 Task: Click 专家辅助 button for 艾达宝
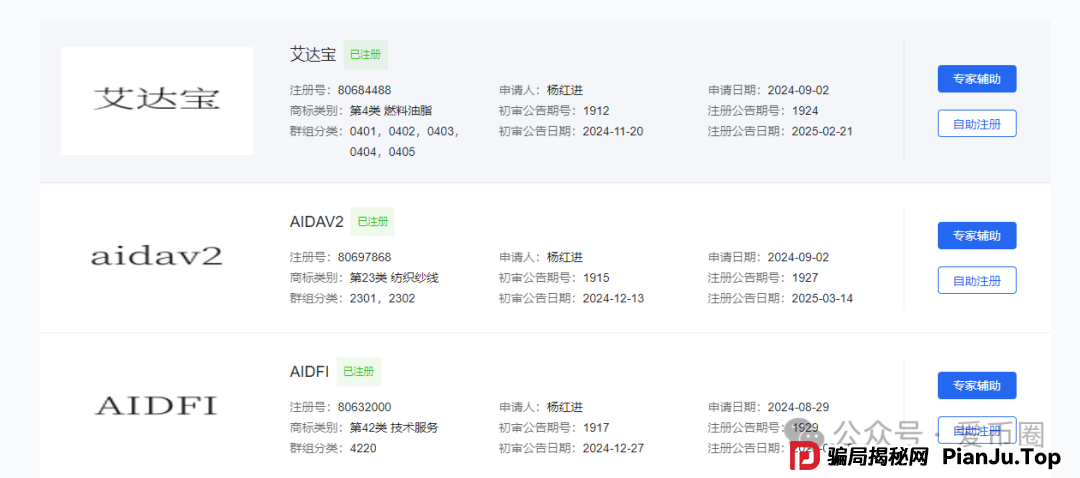tap(977, 79)
